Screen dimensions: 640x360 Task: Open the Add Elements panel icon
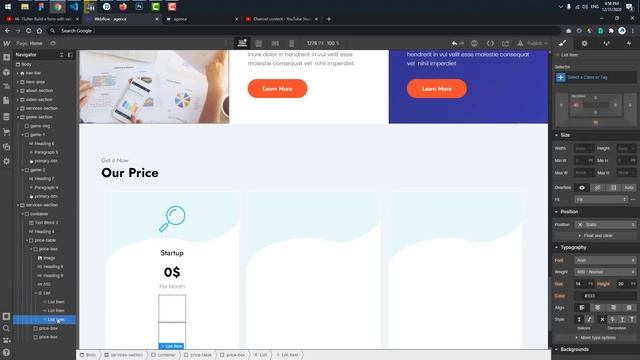pyautogui.click(x=7, y=58)
